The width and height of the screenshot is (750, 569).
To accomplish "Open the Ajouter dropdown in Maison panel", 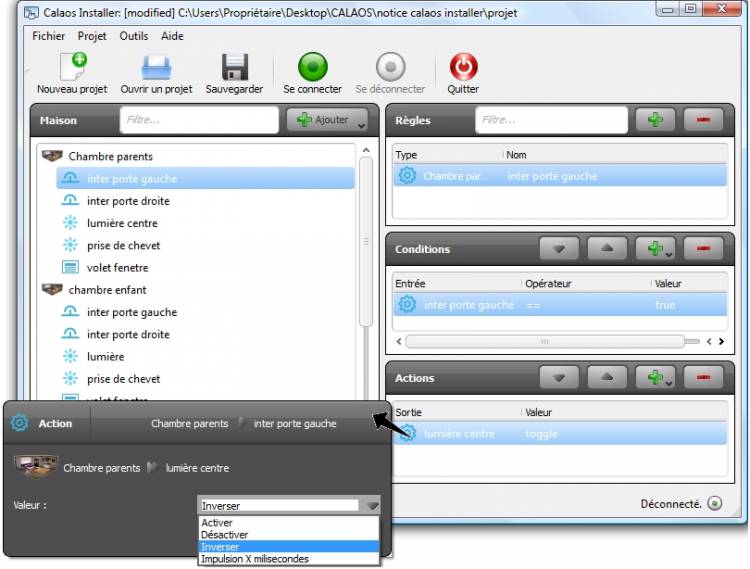I will (x=327, y=120).
